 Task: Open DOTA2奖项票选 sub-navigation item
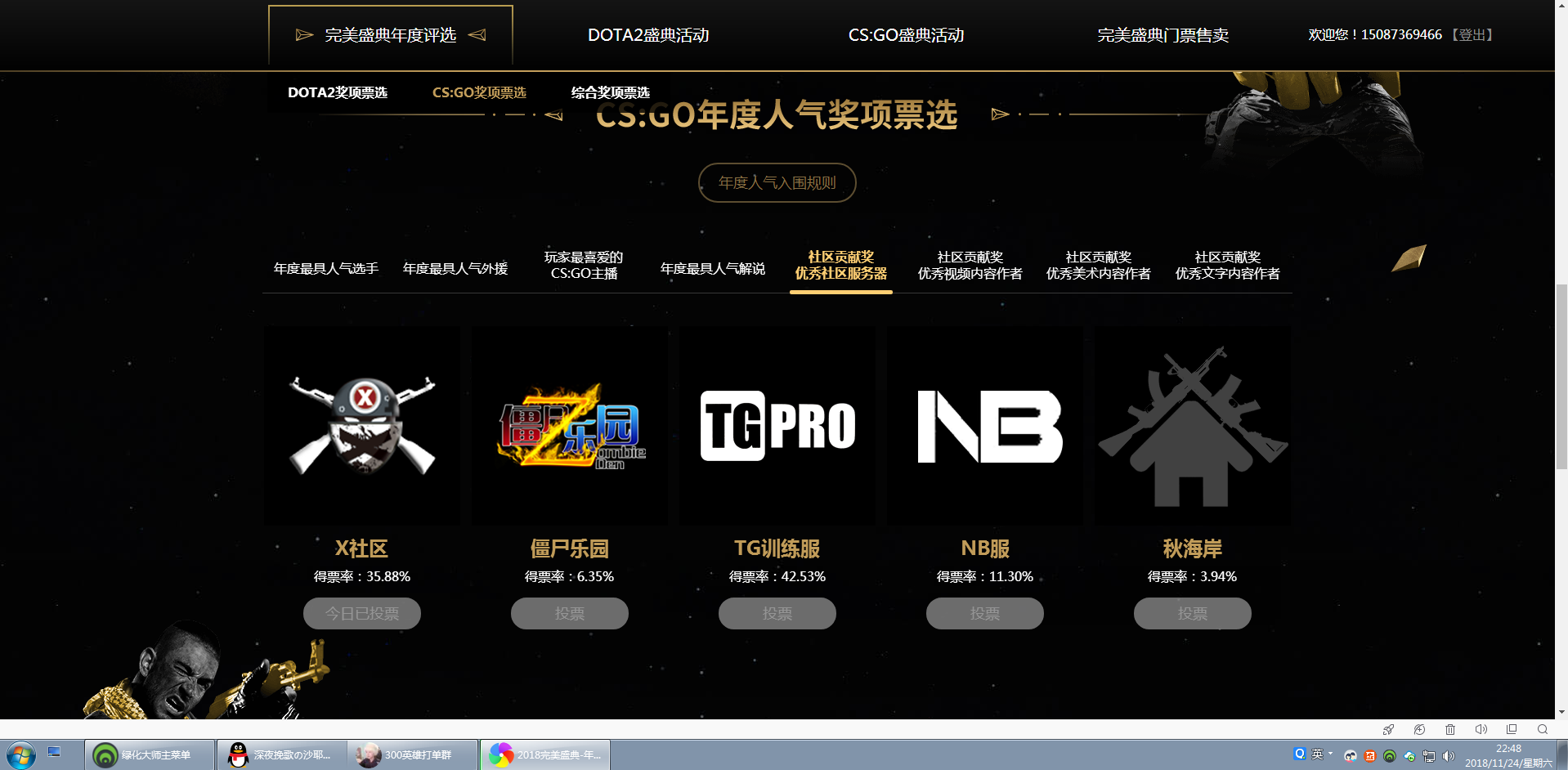click(x=338, y=92)
